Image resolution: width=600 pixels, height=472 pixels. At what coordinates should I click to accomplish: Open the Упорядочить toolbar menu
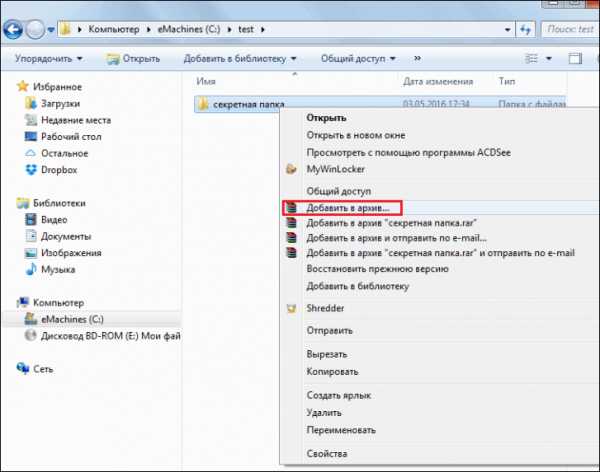[48, 59]
